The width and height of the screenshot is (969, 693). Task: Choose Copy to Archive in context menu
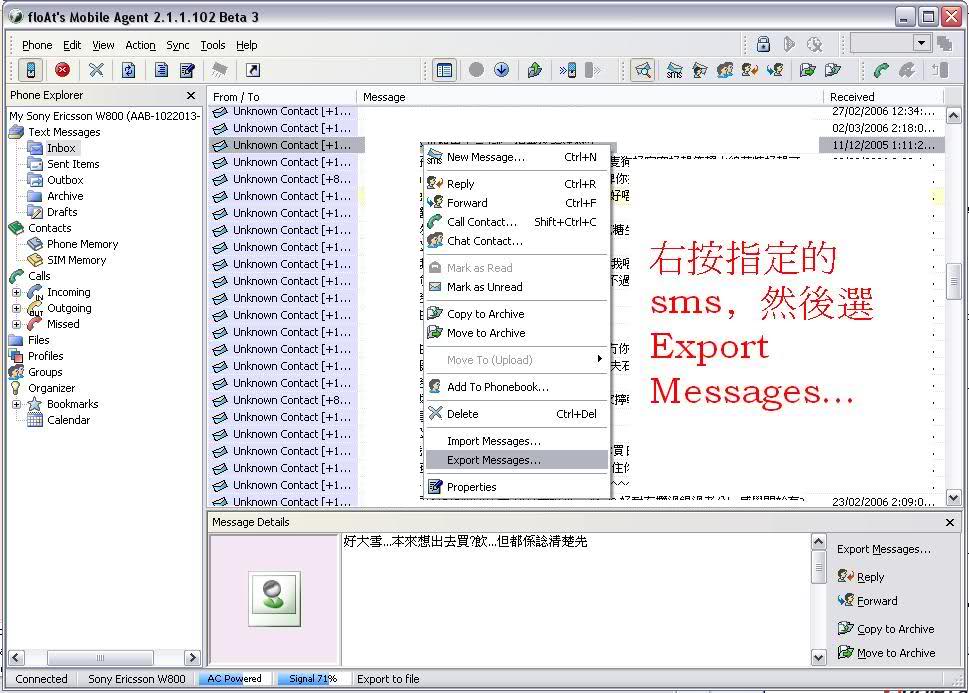click(x=517, y=314)
